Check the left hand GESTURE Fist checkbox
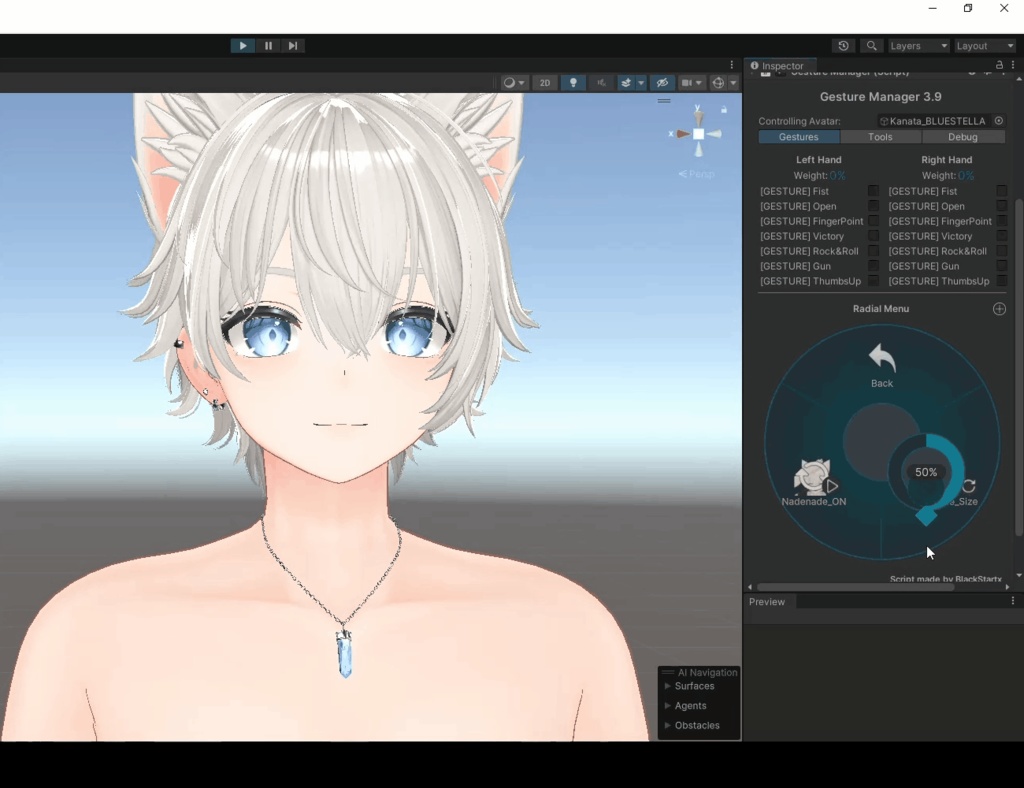This screenshot has width=1024, height=788. pos(873,191)
